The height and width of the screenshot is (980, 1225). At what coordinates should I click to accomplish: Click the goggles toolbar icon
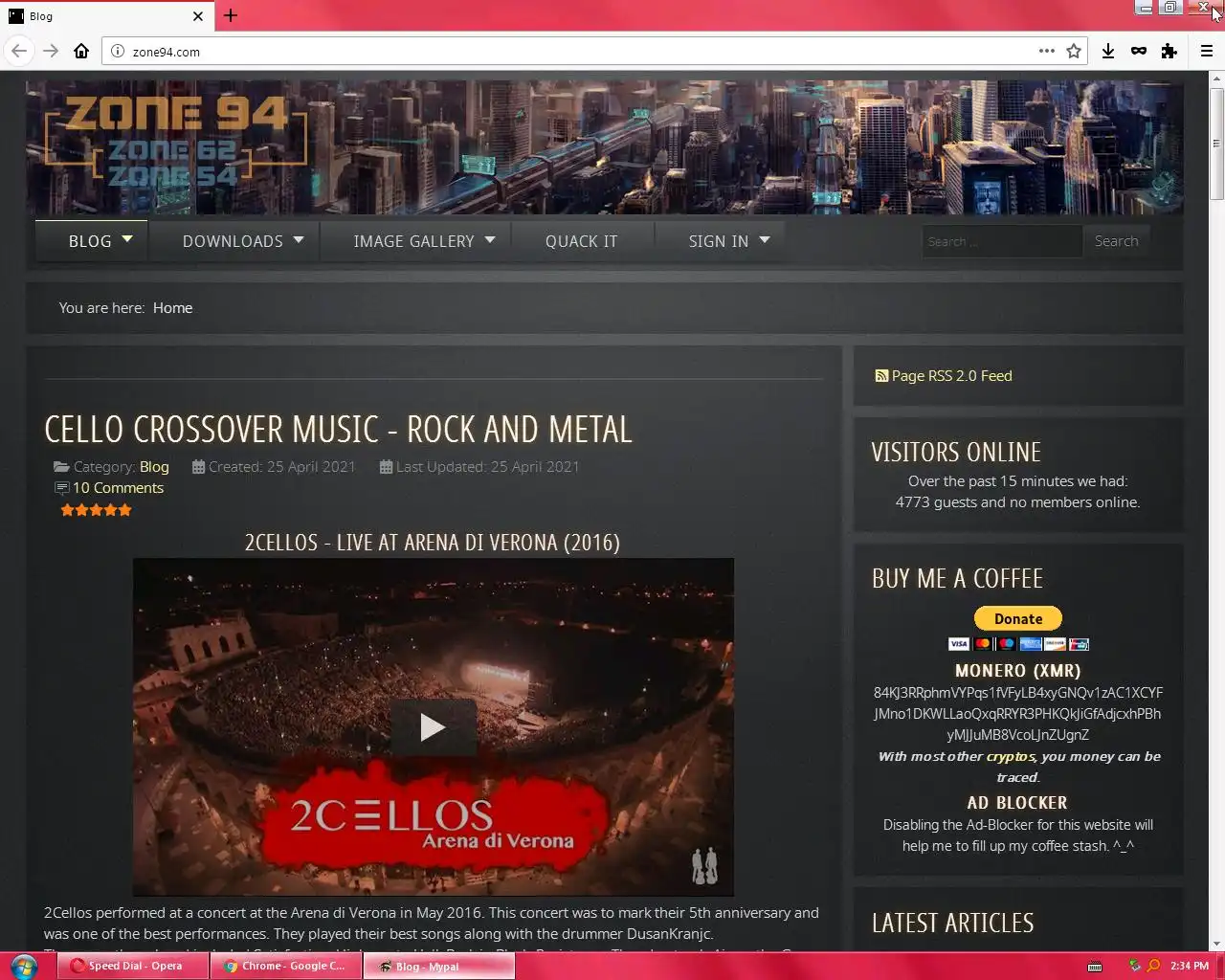(1138, 51)
